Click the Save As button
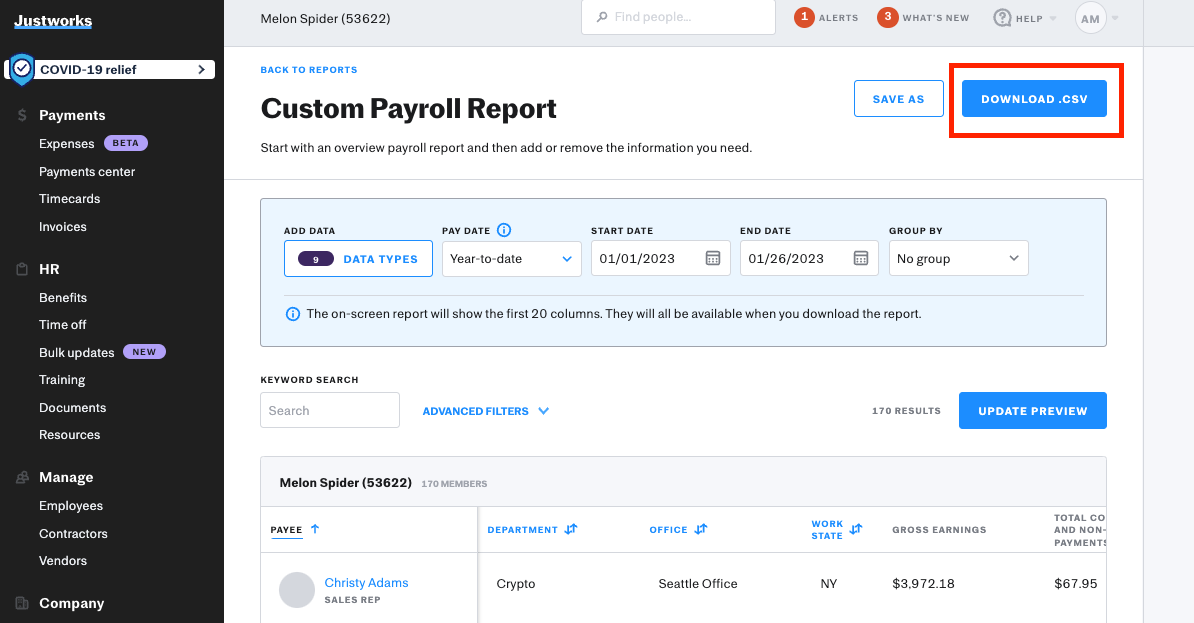Viewport: 1194px width, 623px height. tap(899, 98)
